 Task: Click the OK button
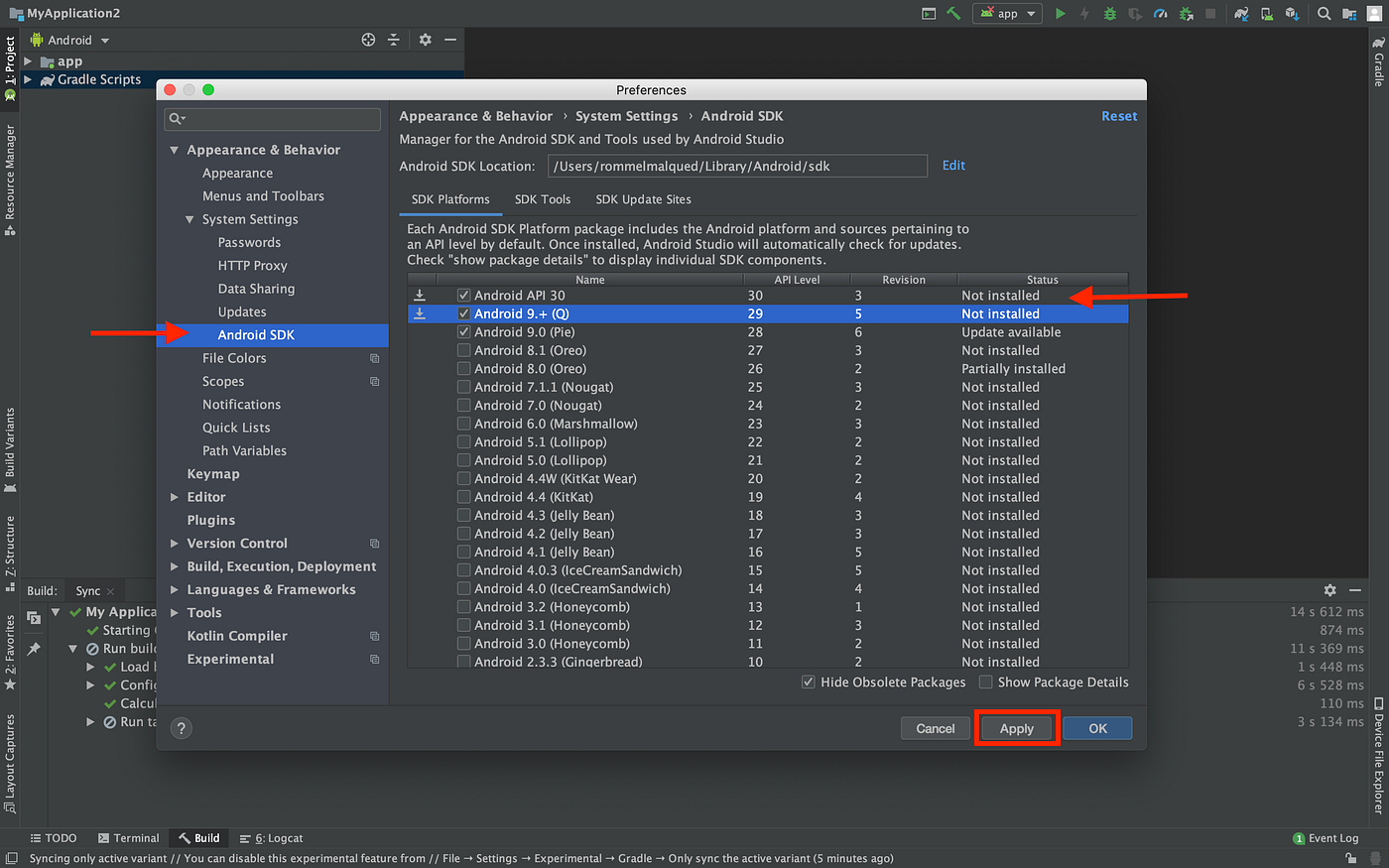pyautogui.click(x=1097, y=728)
